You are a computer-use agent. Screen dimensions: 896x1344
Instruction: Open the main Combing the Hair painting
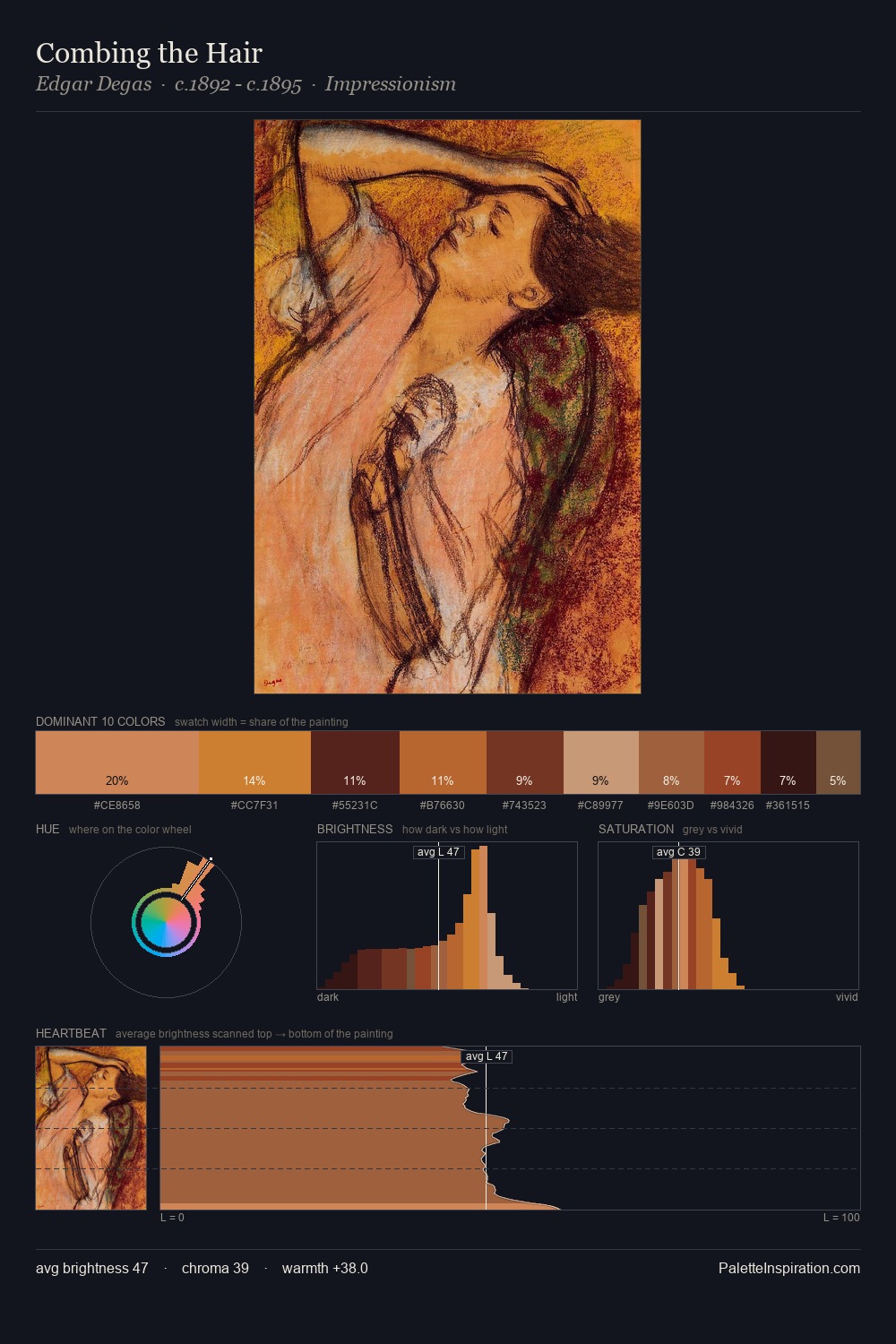pos(447,407)
